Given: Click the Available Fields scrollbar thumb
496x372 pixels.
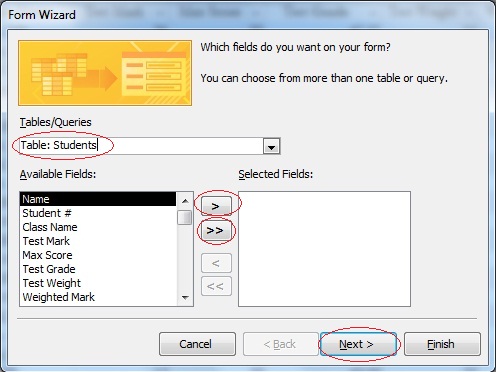Looking at the screenshot, I should tap(184, 217).
